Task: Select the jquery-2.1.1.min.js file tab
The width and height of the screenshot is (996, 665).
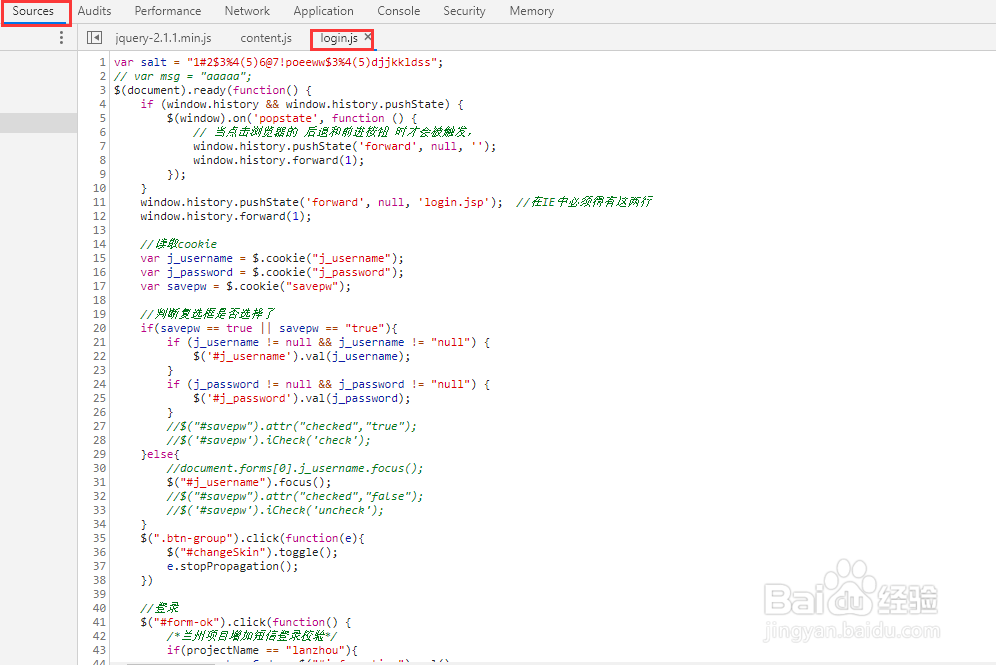Action: 163,38
